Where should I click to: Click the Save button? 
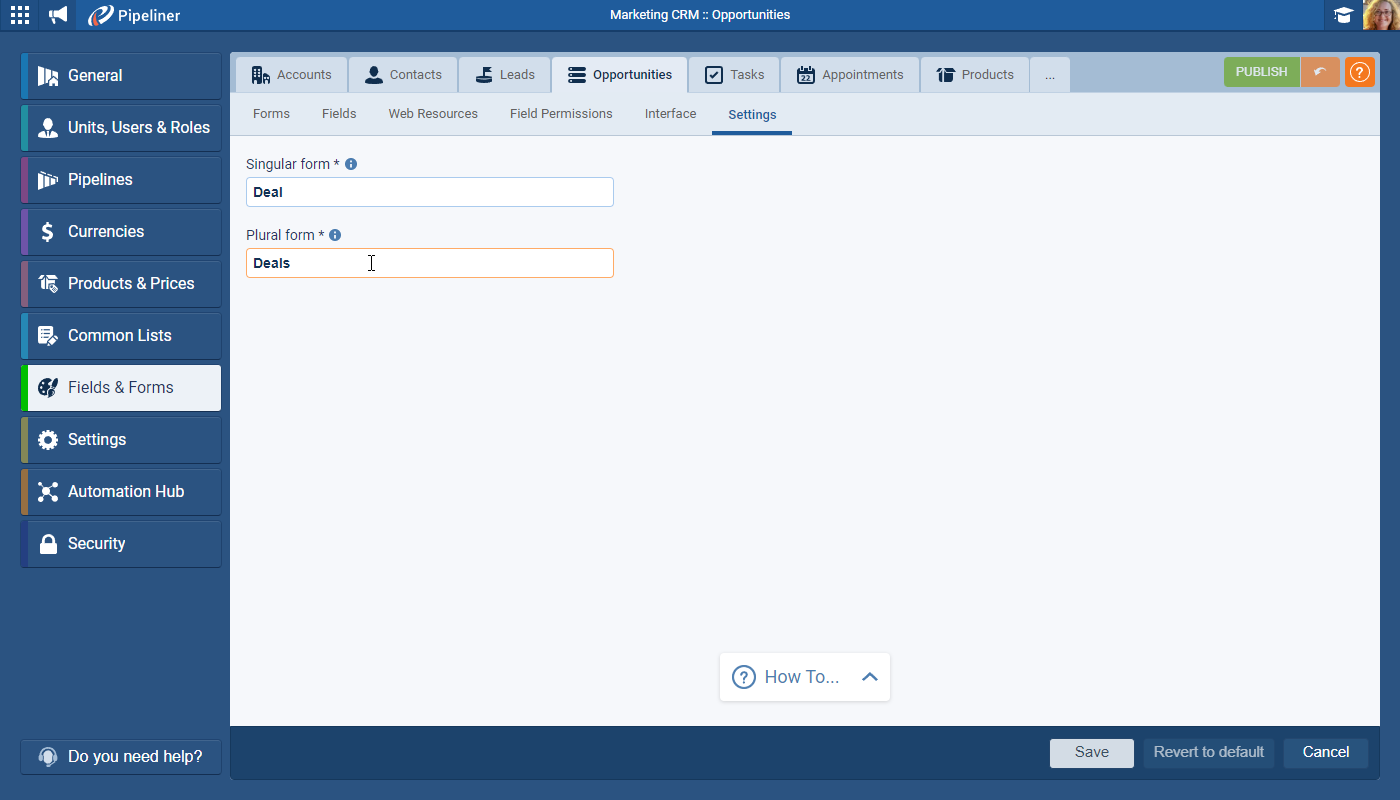click(1091, 752)
